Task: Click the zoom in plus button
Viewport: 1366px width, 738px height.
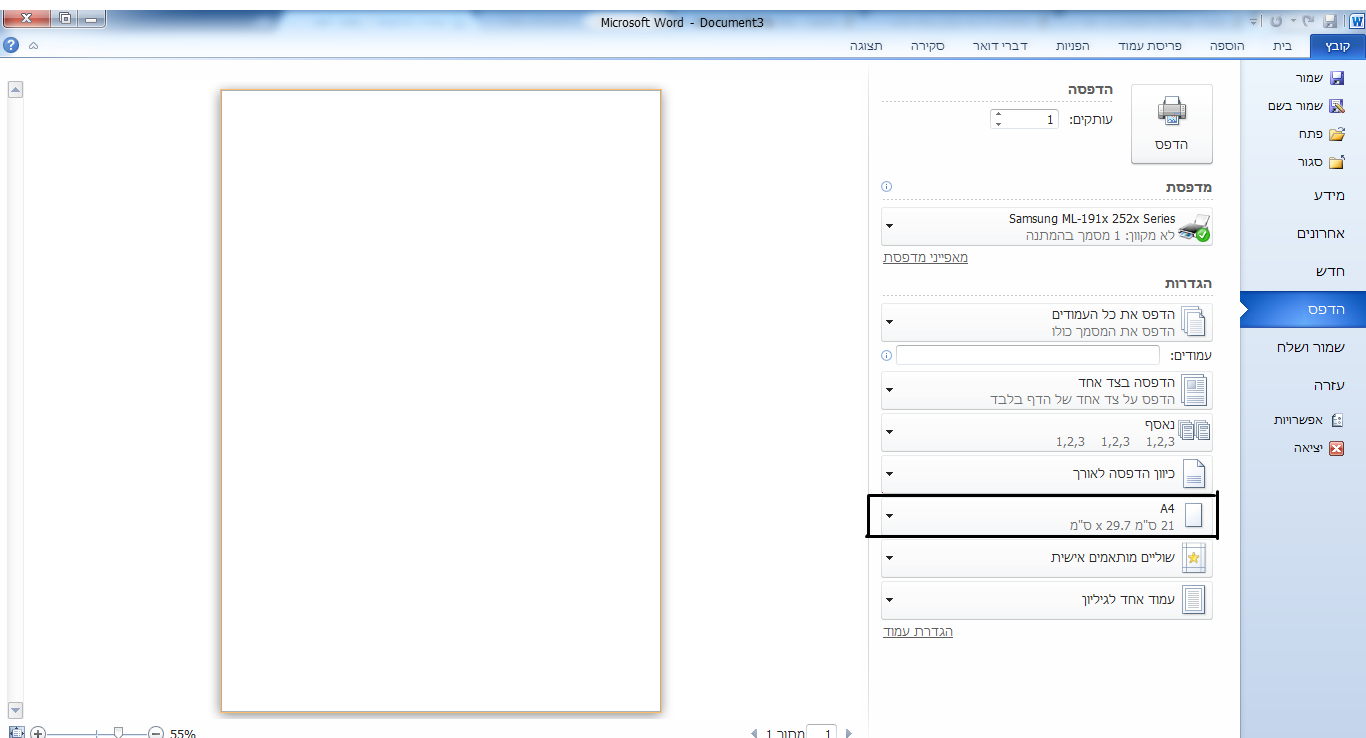Action: (38, 733)
